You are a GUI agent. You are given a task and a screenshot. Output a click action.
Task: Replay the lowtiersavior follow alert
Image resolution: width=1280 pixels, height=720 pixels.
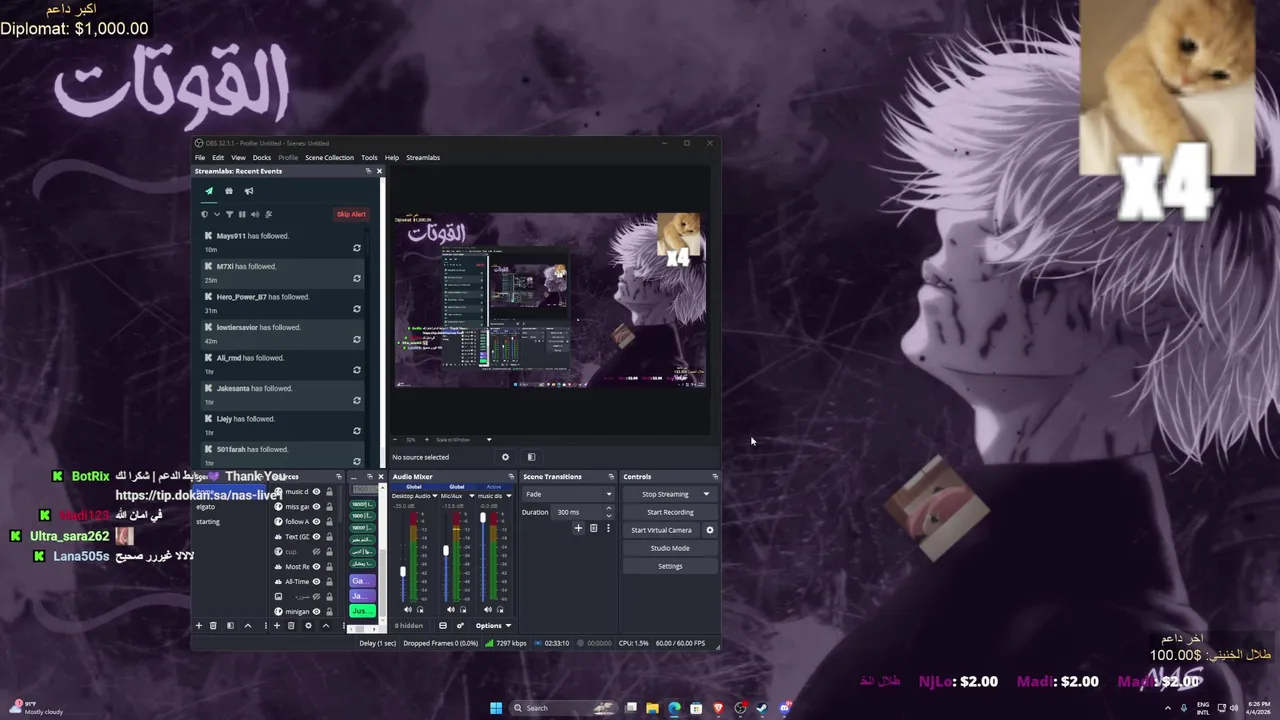(x=357, y=340)
